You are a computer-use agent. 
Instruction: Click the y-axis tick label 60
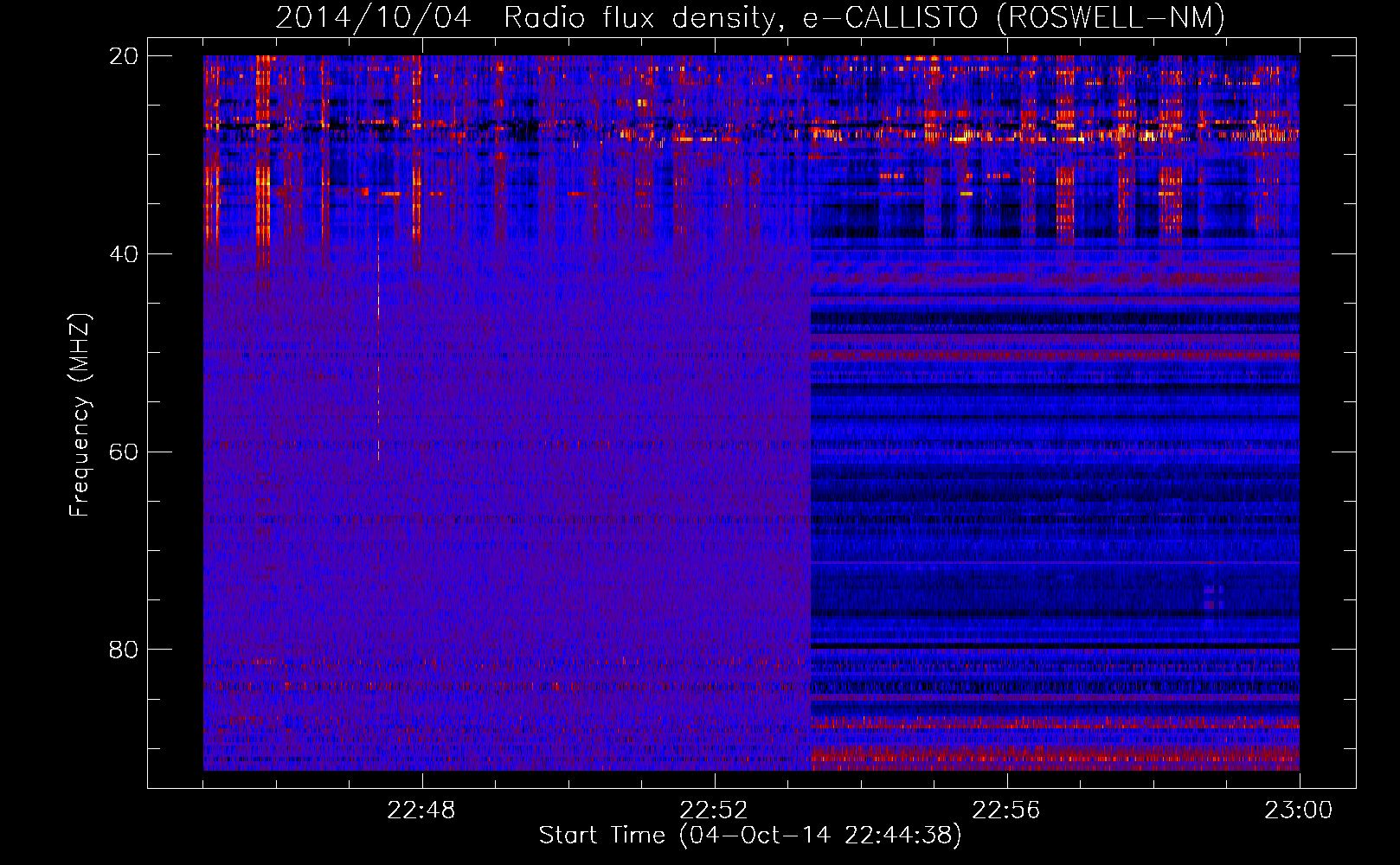(x=124, y=452)
